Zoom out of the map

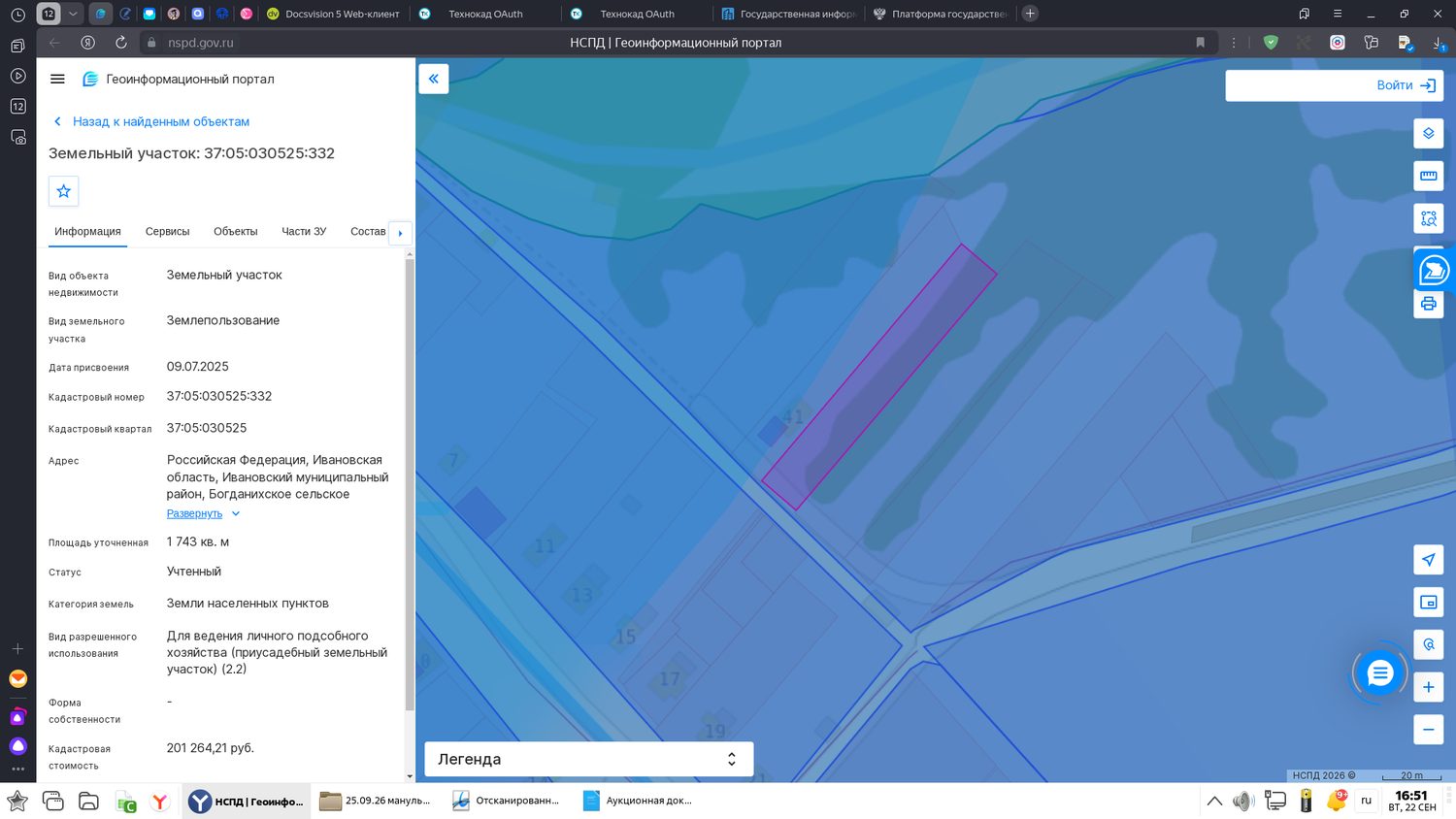(x=1428, y=730)
